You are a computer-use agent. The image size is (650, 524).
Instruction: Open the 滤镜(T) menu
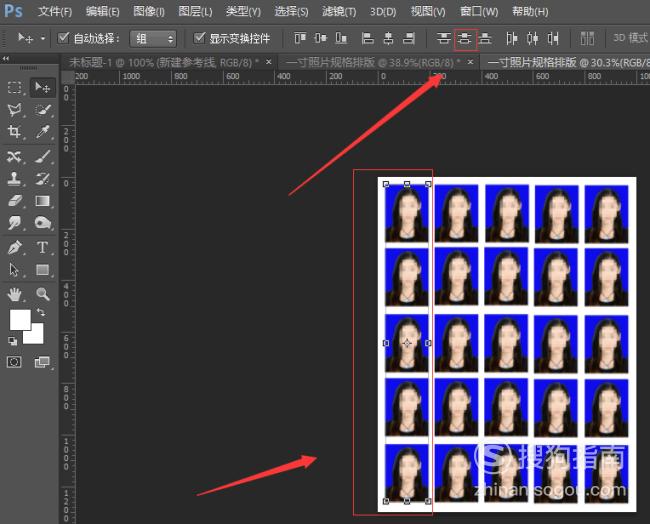coord(339,12)
